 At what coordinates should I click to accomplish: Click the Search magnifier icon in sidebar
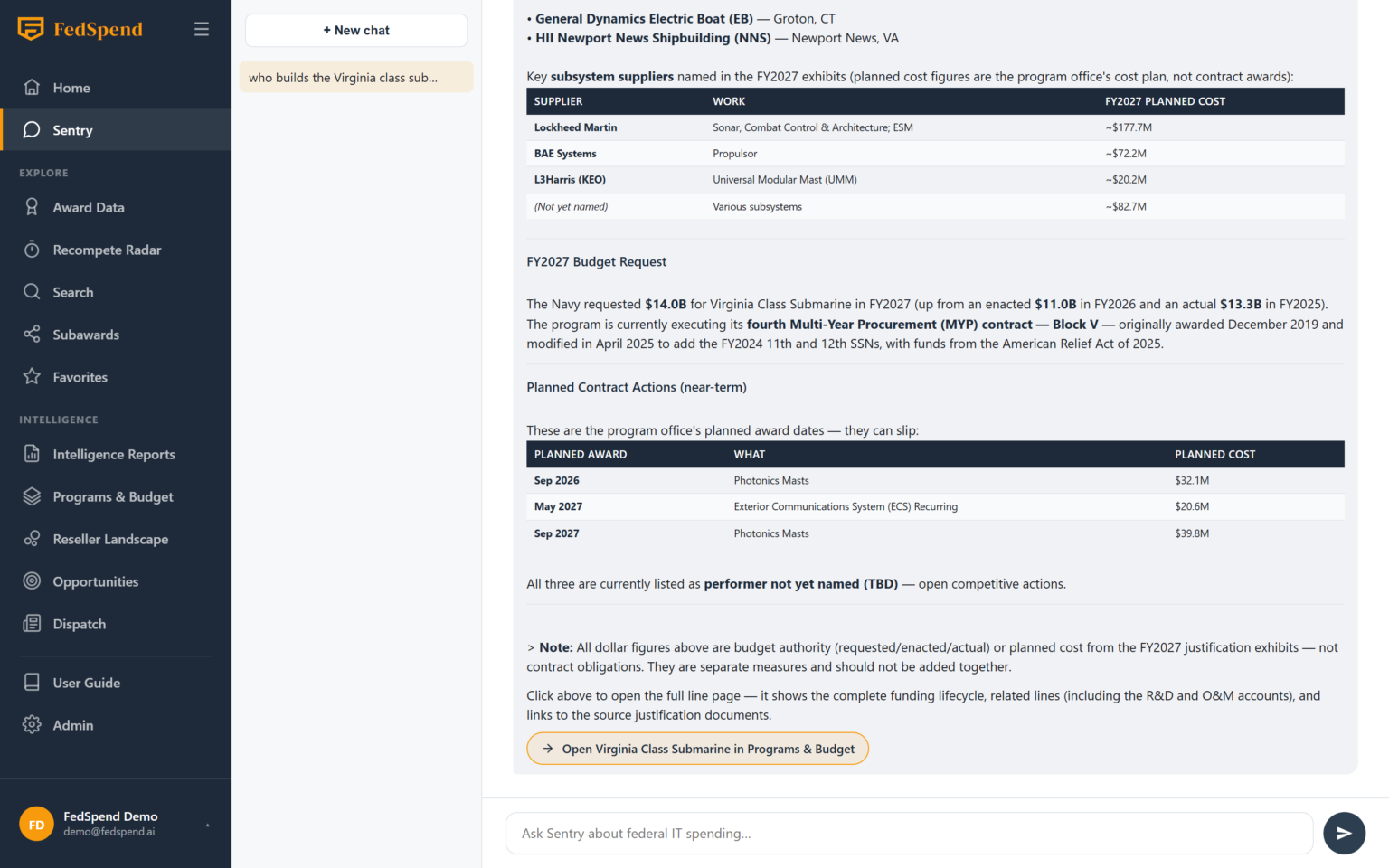(x=32, y=292)
